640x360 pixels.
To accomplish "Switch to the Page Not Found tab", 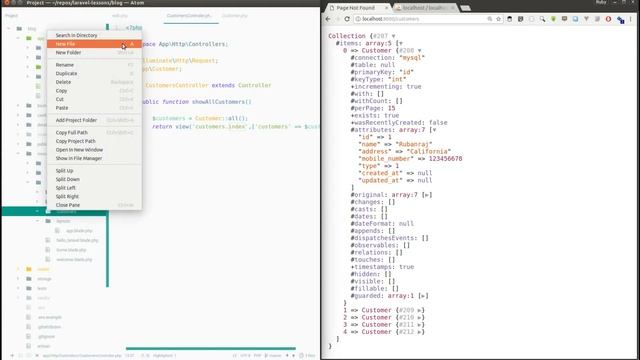I will (355, 8).
